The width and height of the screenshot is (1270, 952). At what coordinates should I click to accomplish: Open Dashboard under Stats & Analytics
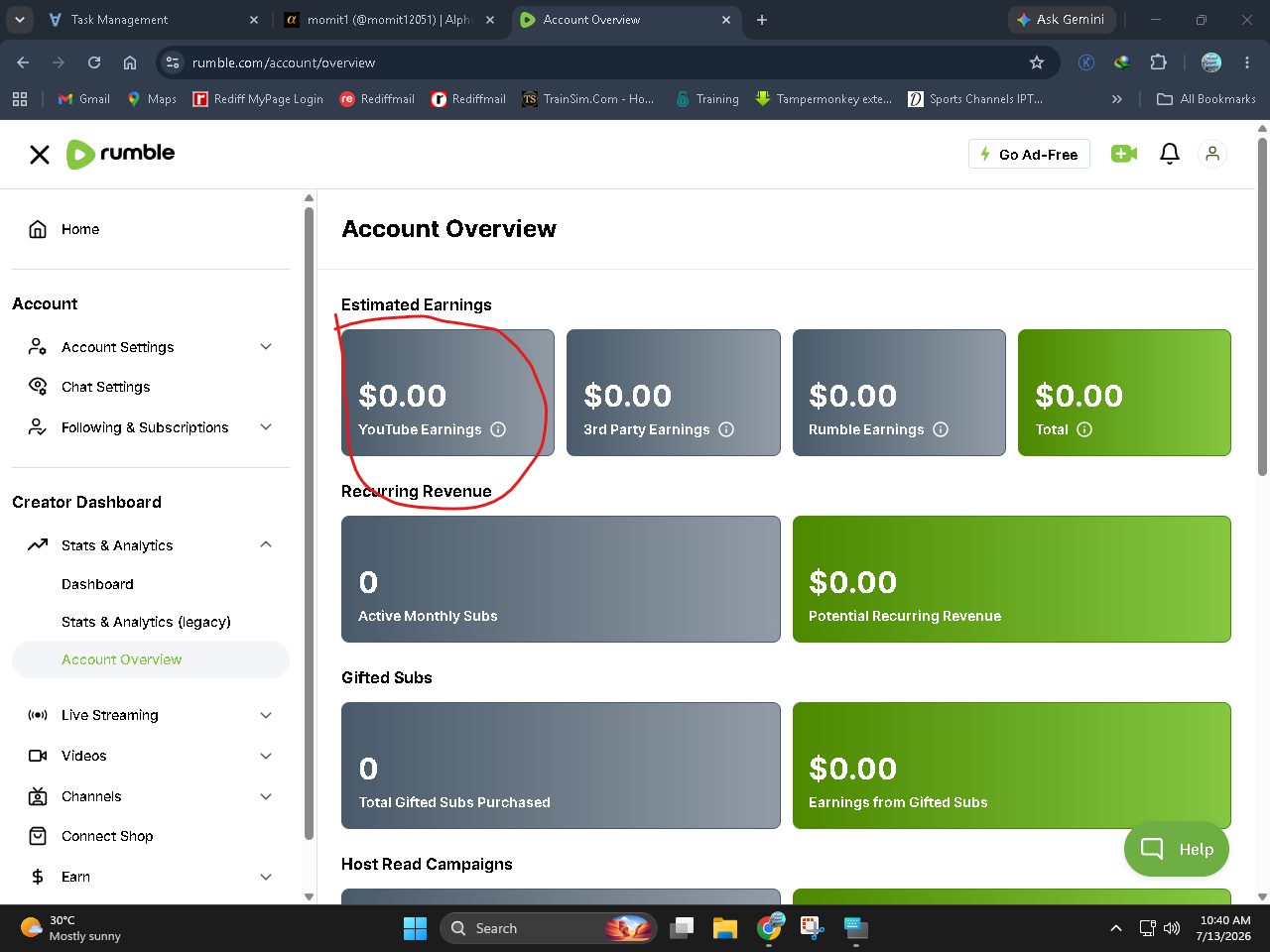point(97,584)
